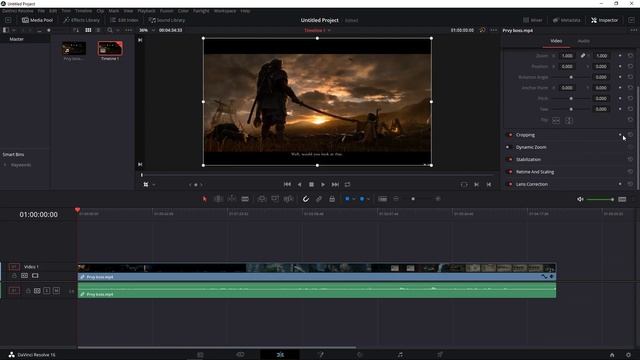This screenshot has height=360, width=640.
Task: Click the Overwrite Clip toolbar icon
Action: pos(275,199)
